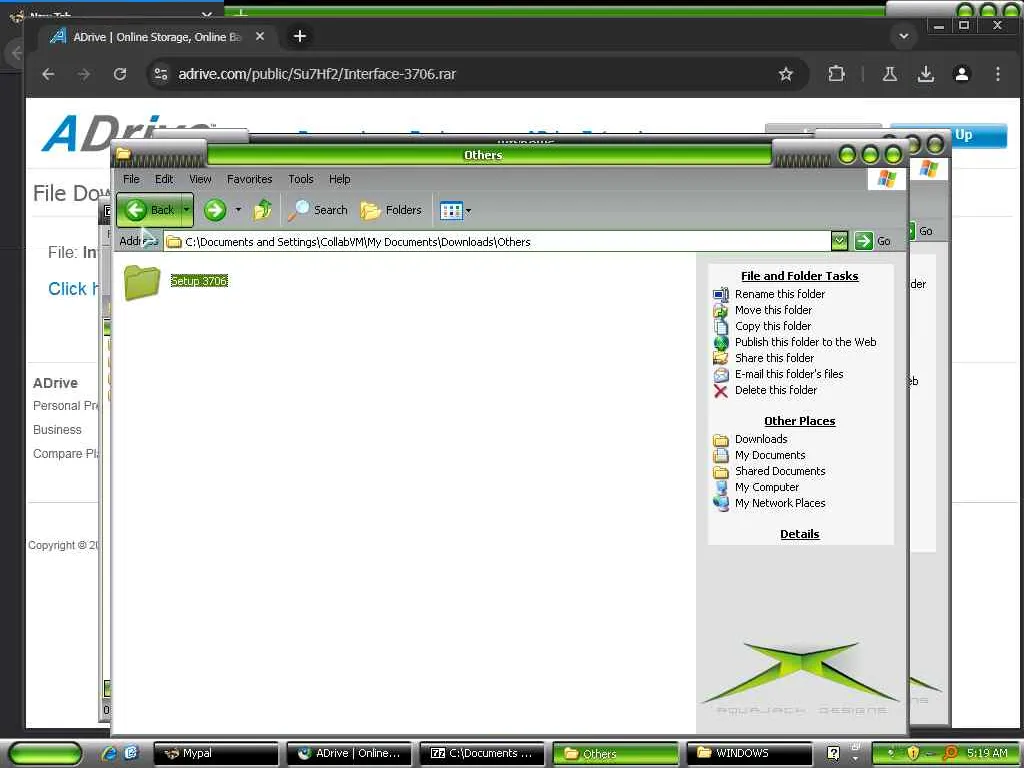Bookmark this page with the star icon
The width and height of the screenshot is (1024, 768).
pyautogui.click(x=786, y=74)
